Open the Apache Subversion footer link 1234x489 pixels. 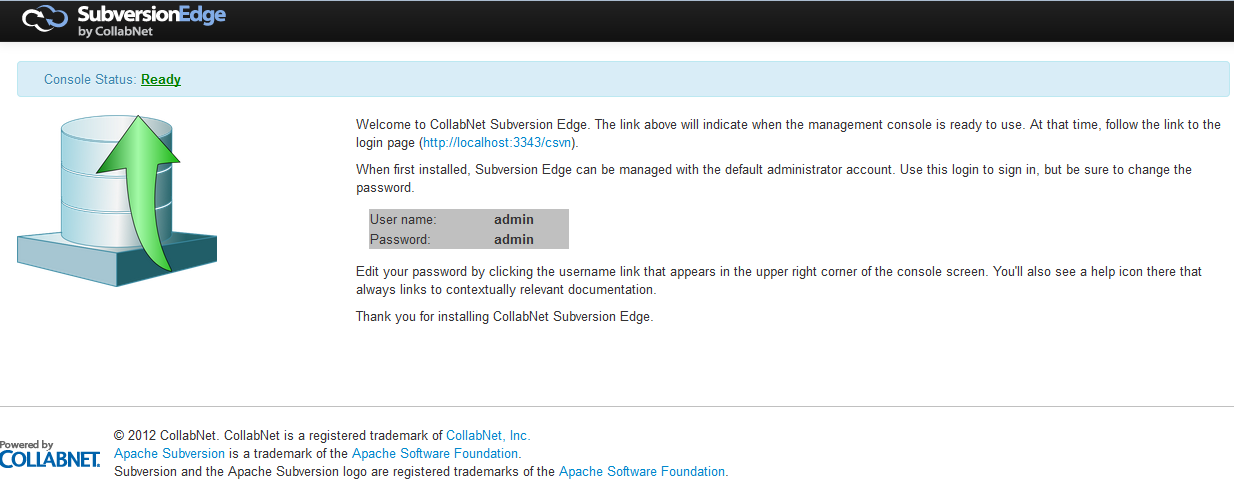tap(169, 453)
